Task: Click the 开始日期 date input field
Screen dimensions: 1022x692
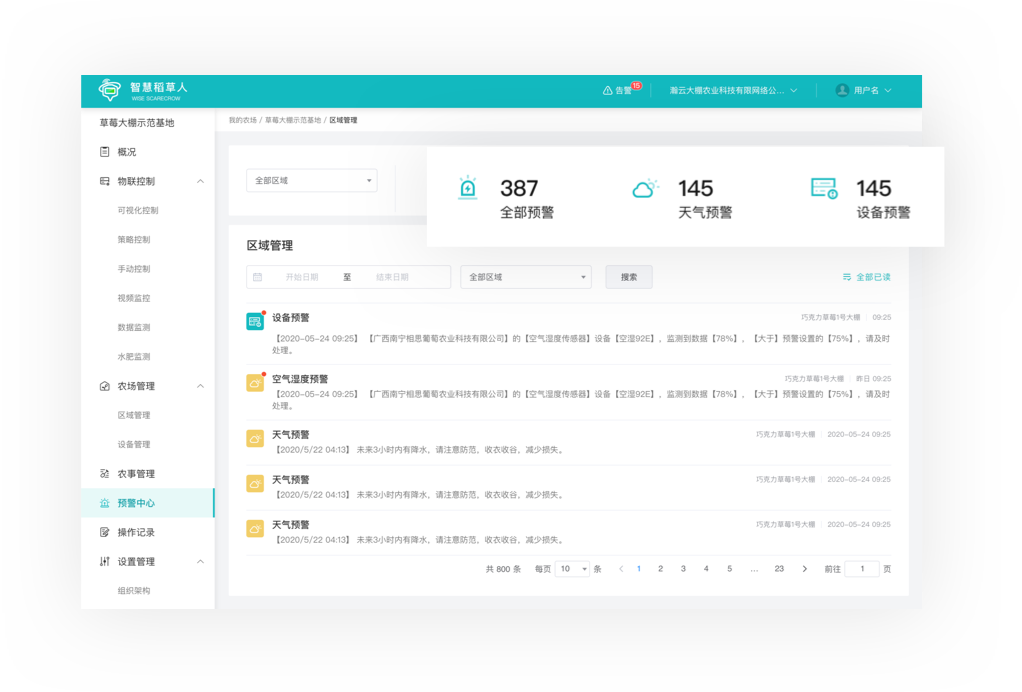Action: pyautogui.click(x=302, y=277)
